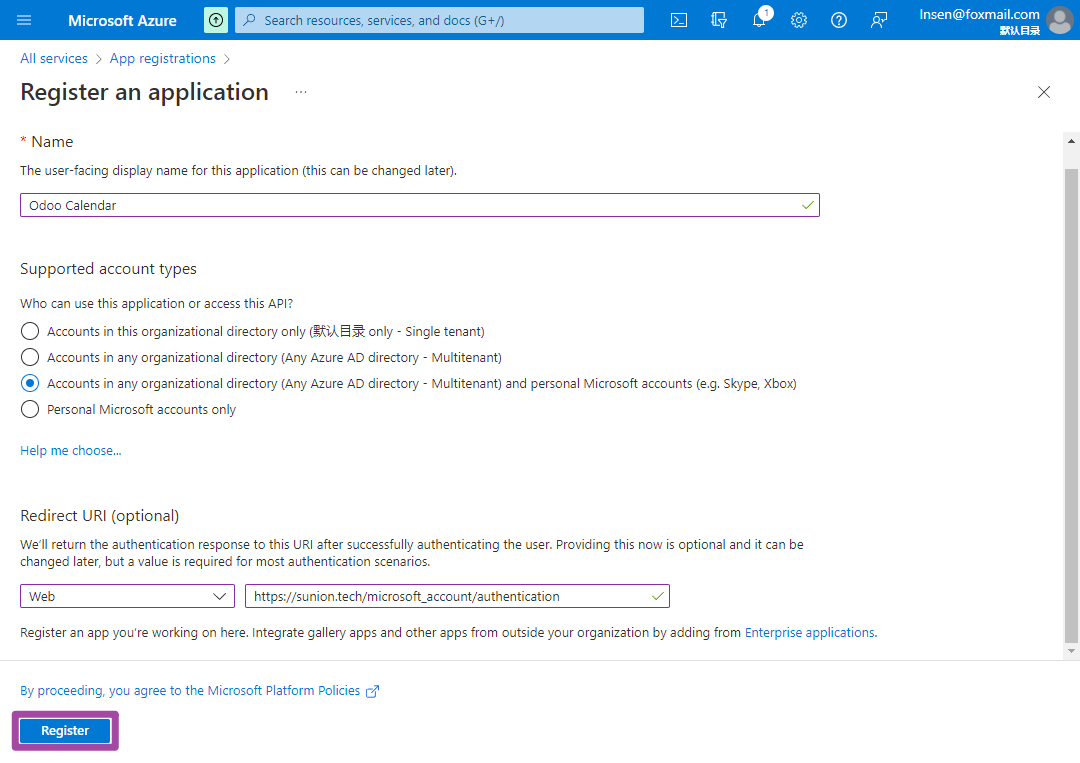Navigate to the All services breadcrumb
1080x763 pixels.
coord(54,59)
